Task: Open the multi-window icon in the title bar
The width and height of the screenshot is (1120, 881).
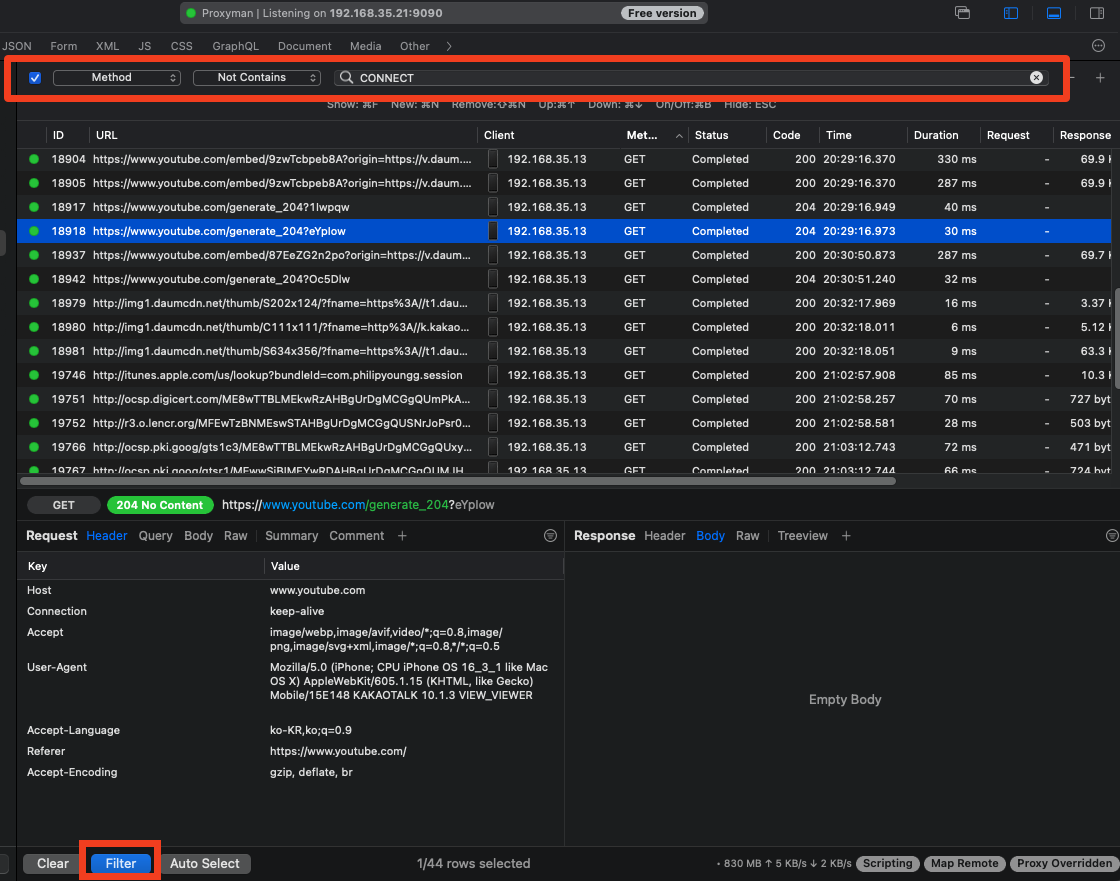Action: click(x=963, y=13)
